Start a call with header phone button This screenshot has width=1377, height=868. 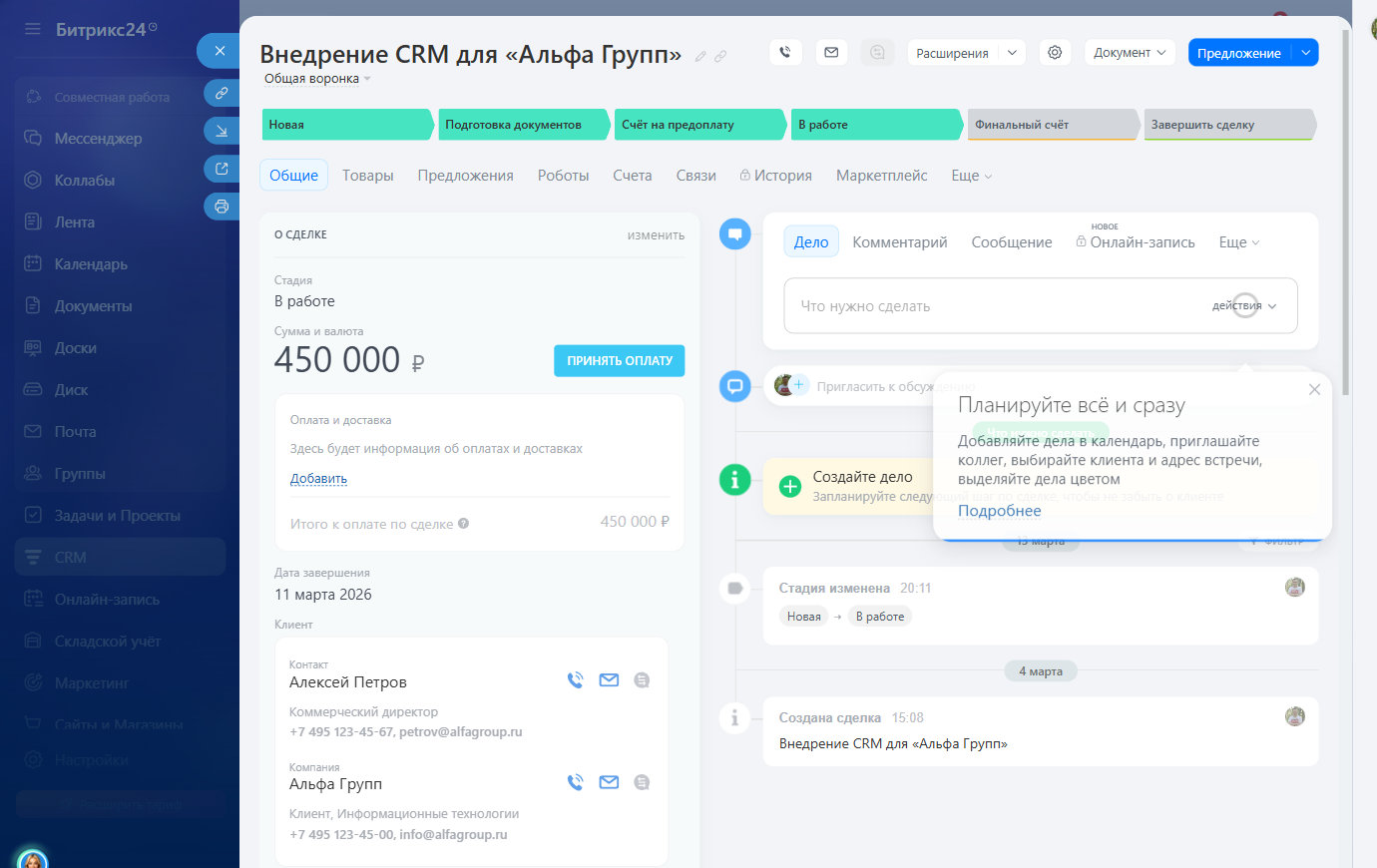[x=785, y=53]
